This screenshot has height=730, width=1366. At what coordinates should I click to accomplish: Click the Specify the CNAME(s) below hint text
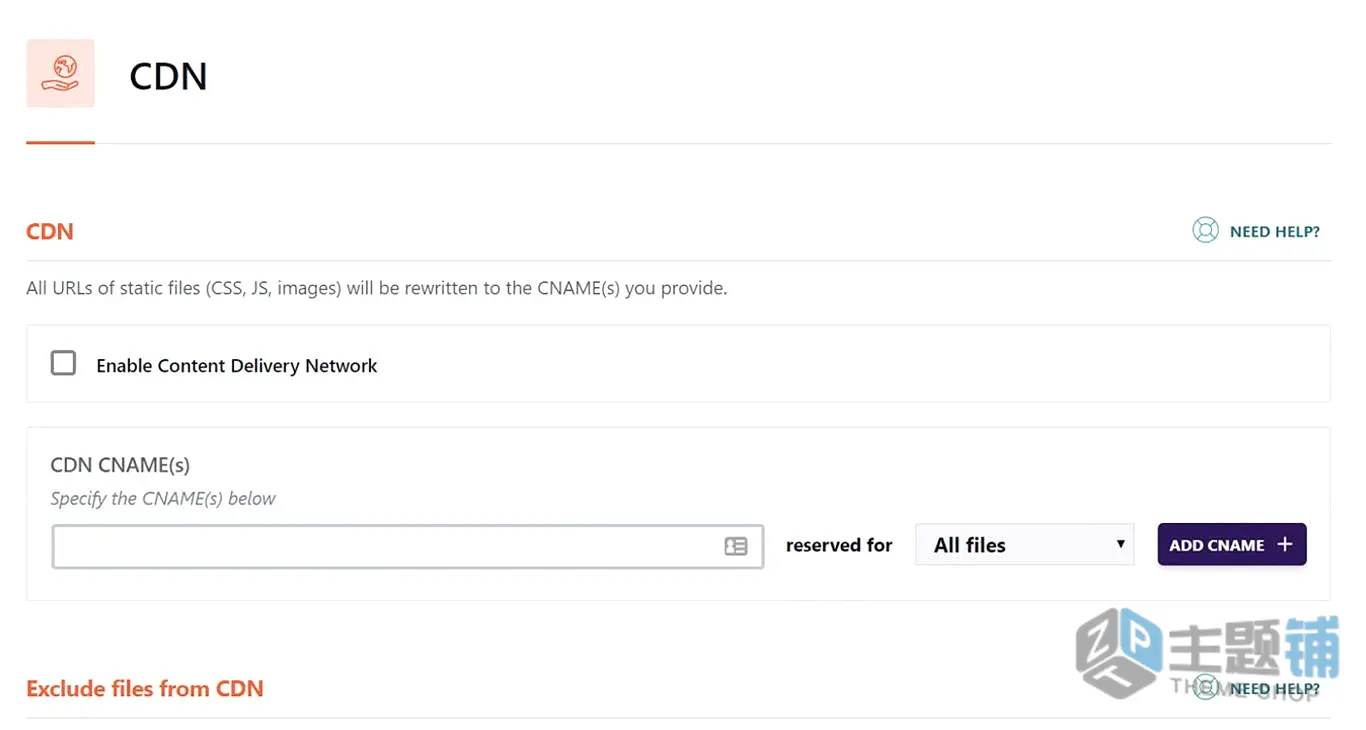click(163, 499)
